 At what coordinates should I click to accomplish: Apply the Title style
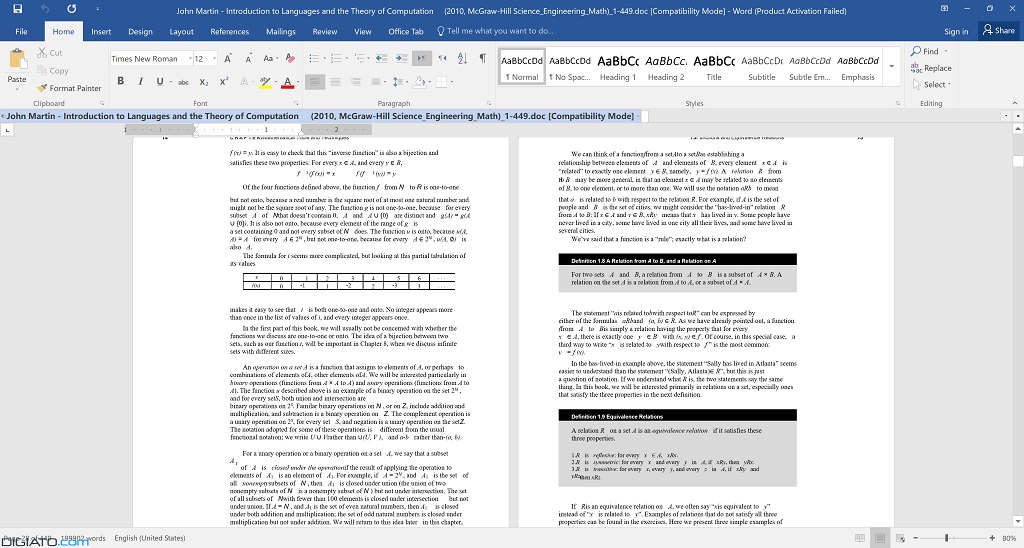[x=714, y=67]
